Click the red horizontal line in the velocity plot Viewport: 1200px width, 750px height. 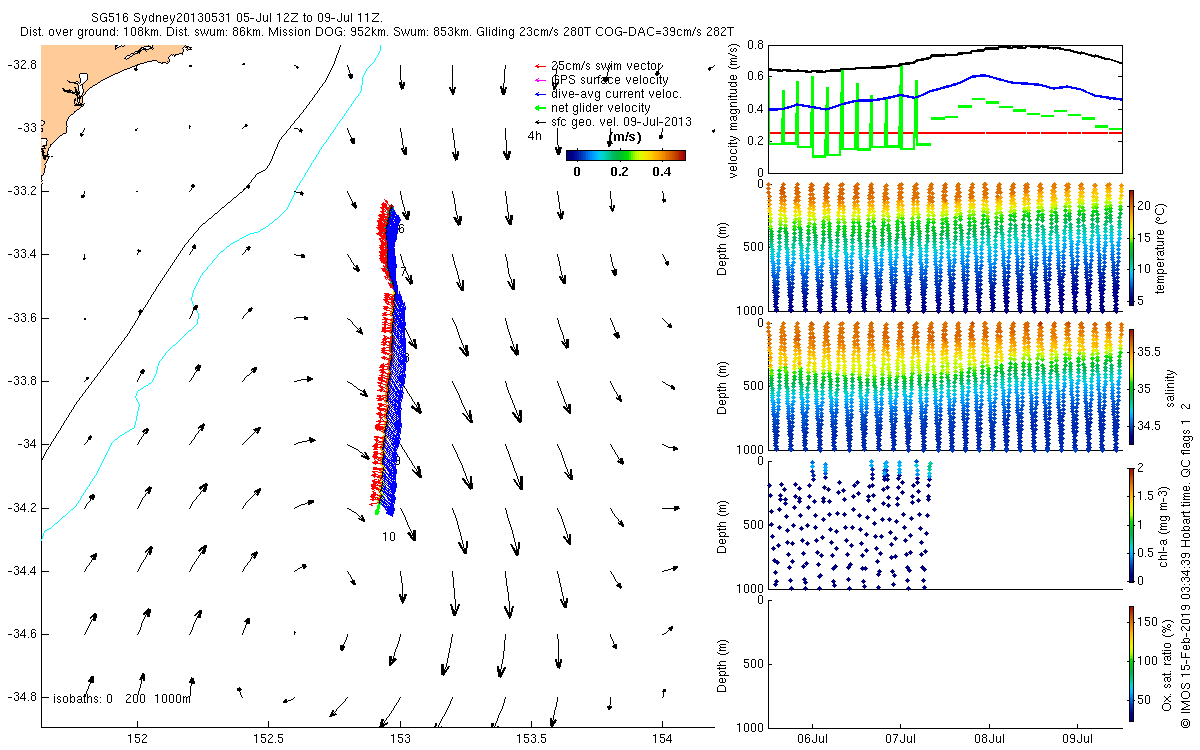pyautogui.click(x=945, y=132)
